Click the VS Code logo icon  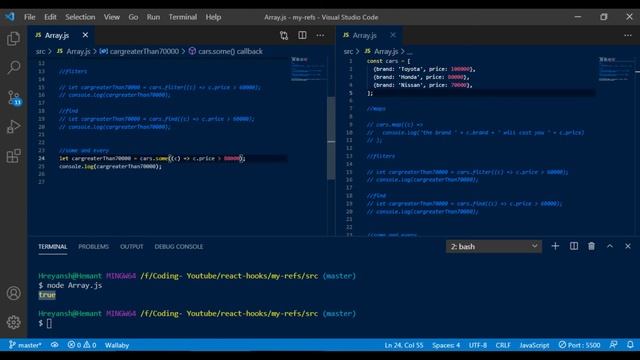(x=10, y=17)
